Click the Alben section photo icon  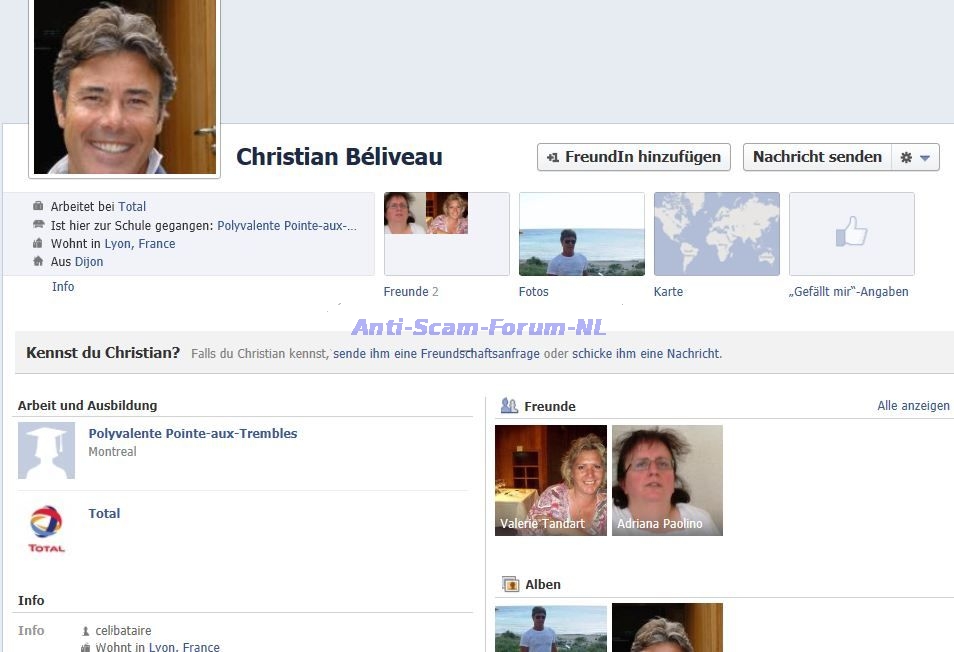point(510,584)
